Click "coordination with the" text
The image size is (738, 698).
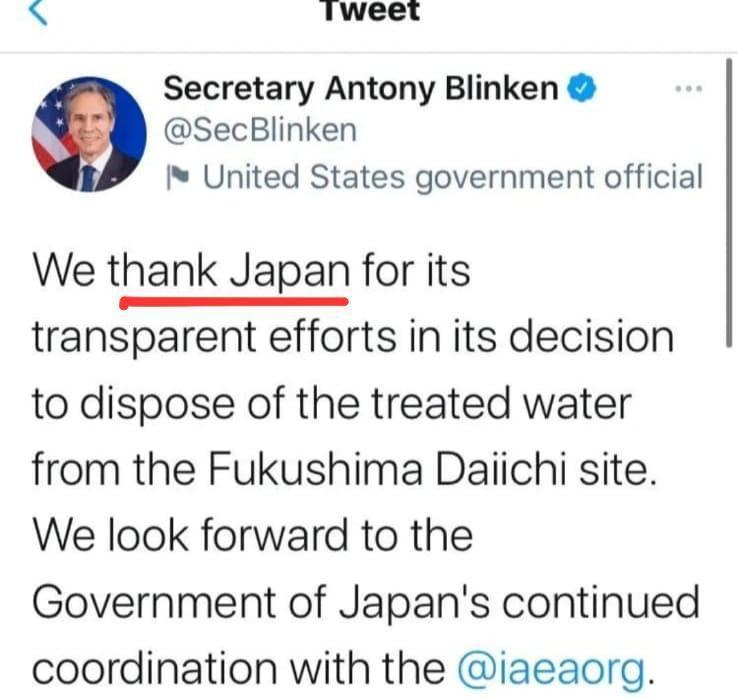coord(238,668)
